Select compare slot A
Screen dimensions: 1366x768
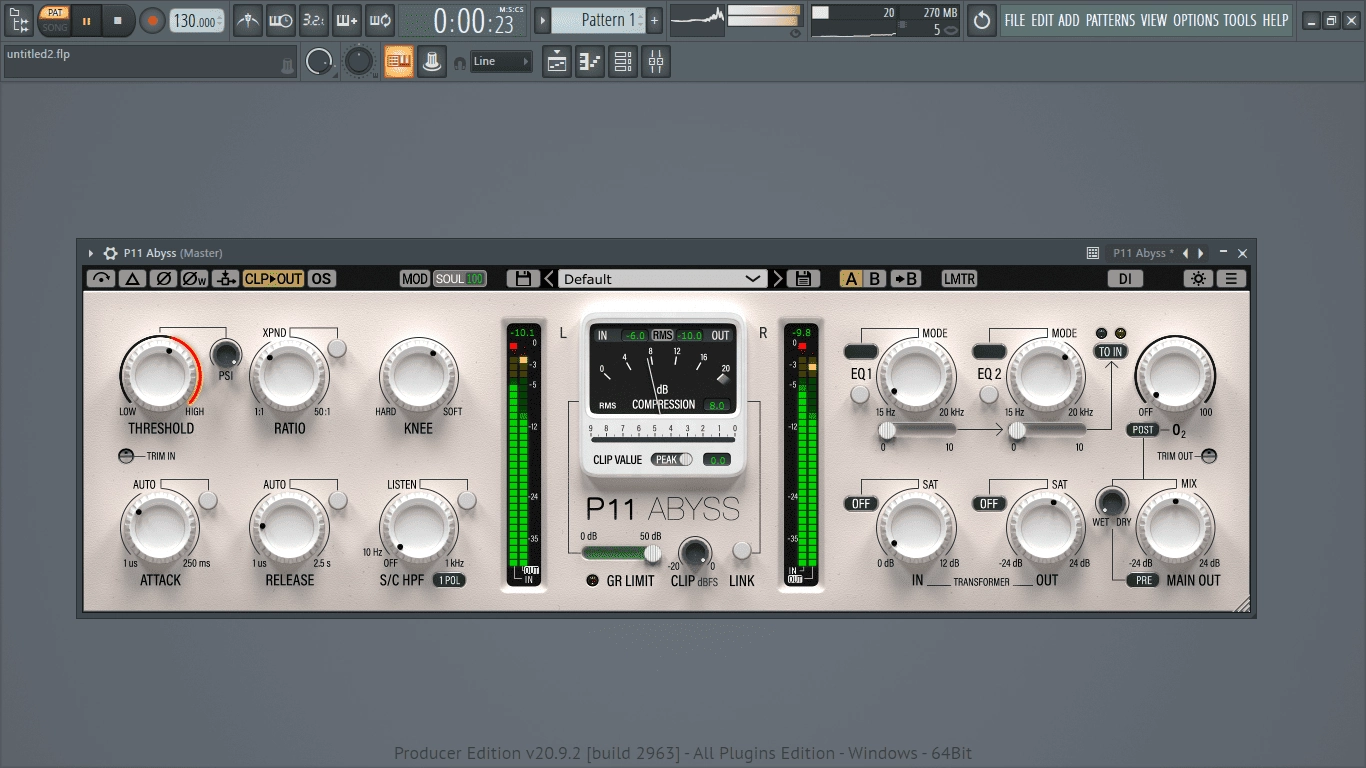coord(851,279)
